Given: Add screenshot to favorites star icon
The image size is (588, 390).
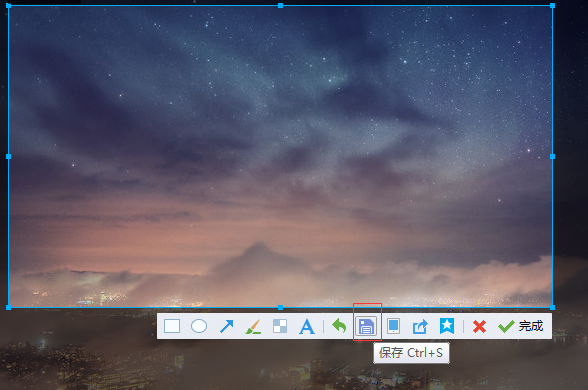Looking at the screenshot, I should point(447,326).
